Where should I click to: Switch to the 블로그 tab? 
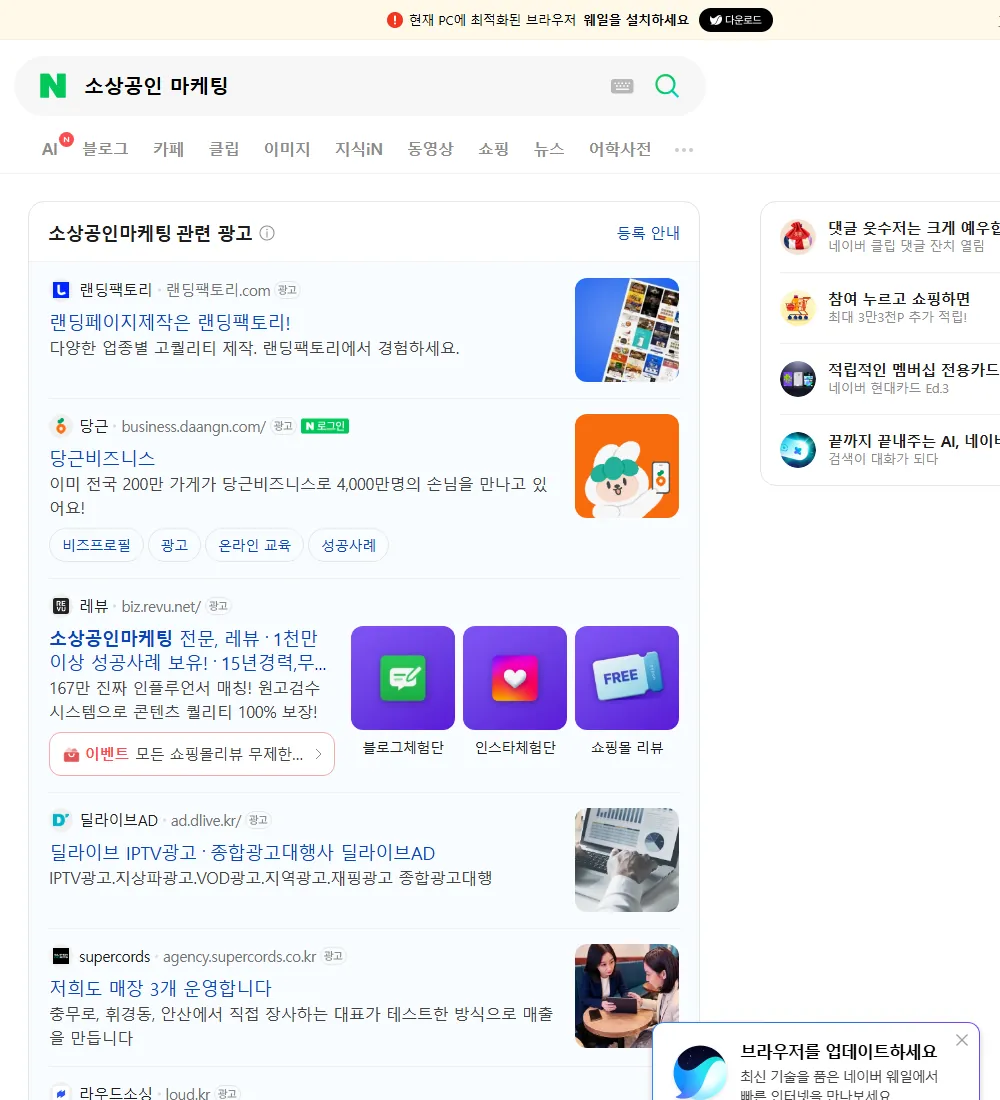click(105, 149)
